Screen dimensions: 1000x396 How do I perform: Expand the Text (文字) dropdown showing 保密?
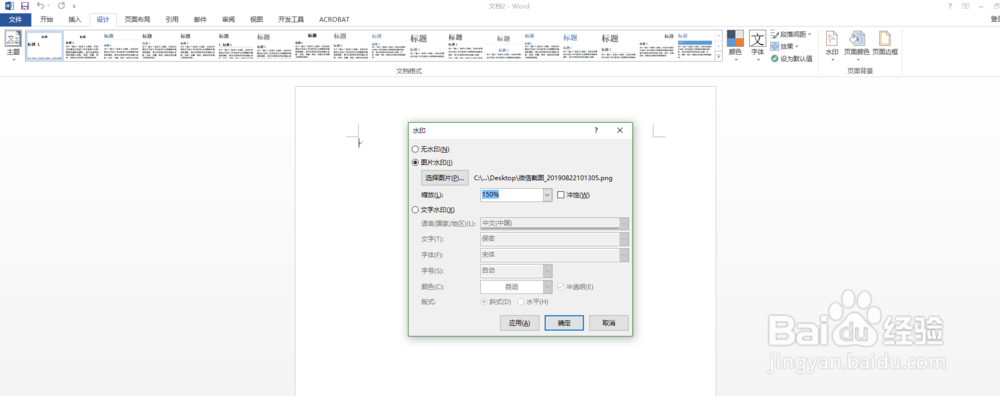[624, 239]
